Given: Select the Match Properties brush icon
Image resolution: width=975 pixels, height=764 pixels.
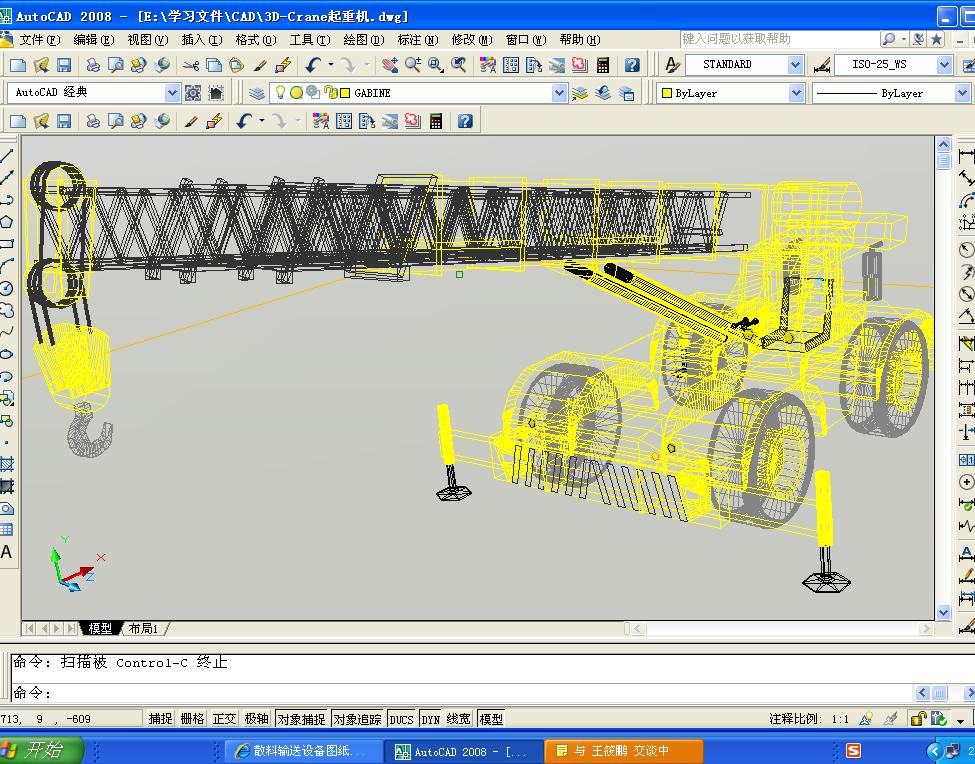Looking at the screenshot, I should pyautogui.click(x=260, y=65).
